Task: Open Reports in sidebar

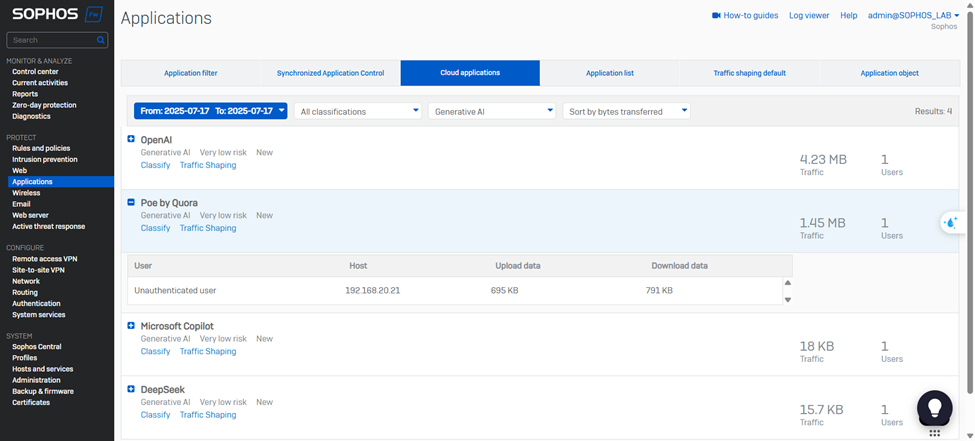Action: point(25,94)
